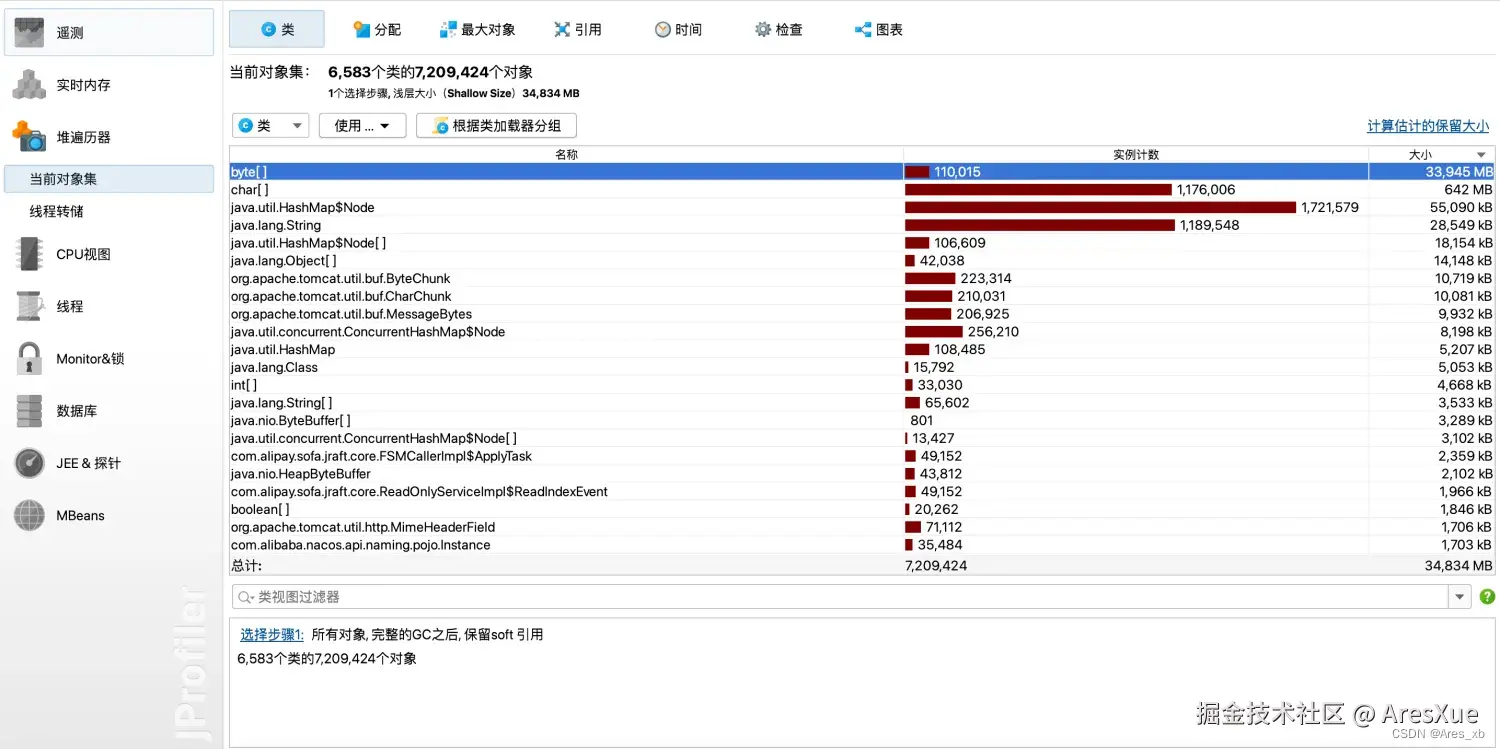Open the MBeans view
The image size is (1500, 749).
click(79, 515)
